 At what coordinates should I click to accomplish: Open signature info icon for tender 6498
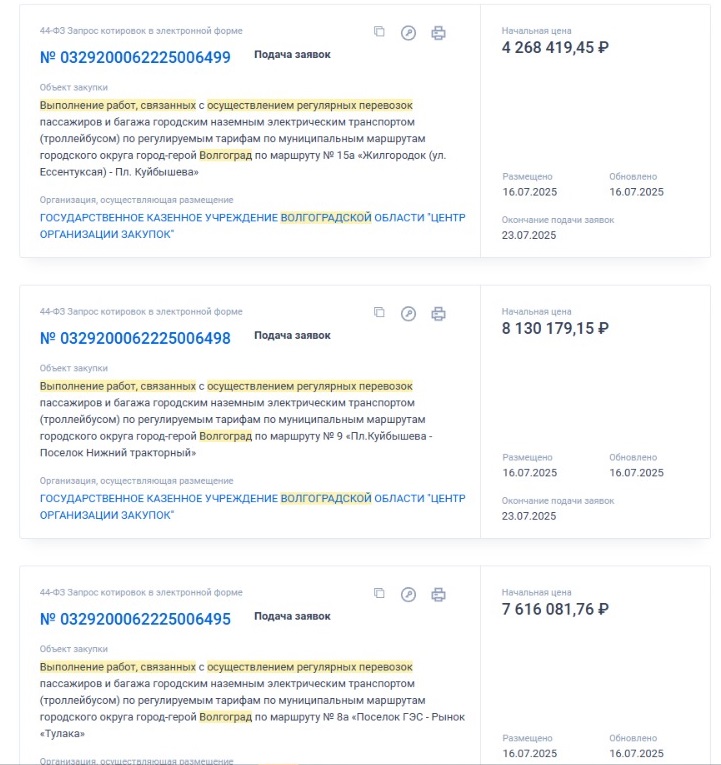coord(408,313)
